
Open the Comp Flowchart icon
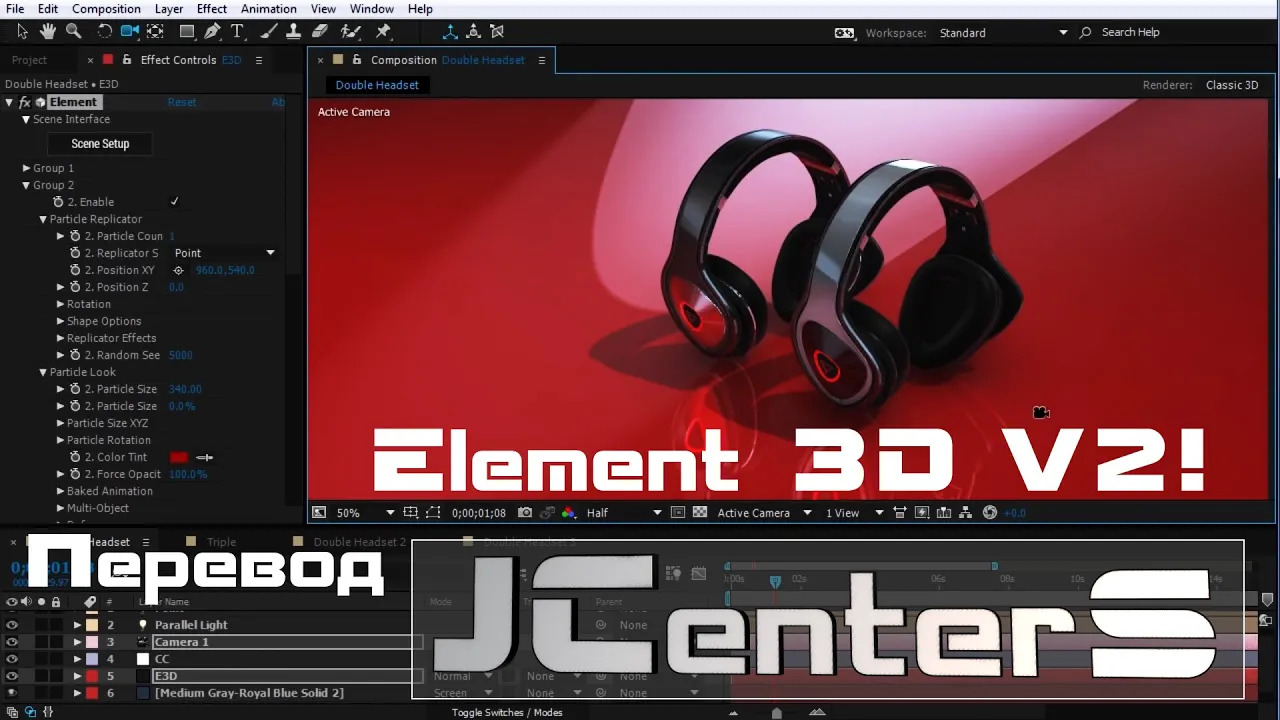[x=965, y=513]
